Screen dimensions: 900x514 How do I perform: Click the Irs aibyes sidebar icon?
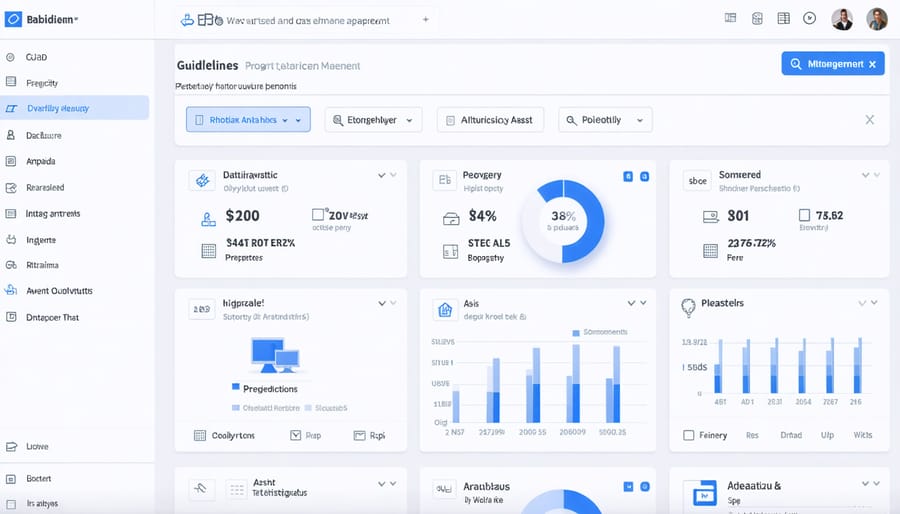[x=11, y=504]
